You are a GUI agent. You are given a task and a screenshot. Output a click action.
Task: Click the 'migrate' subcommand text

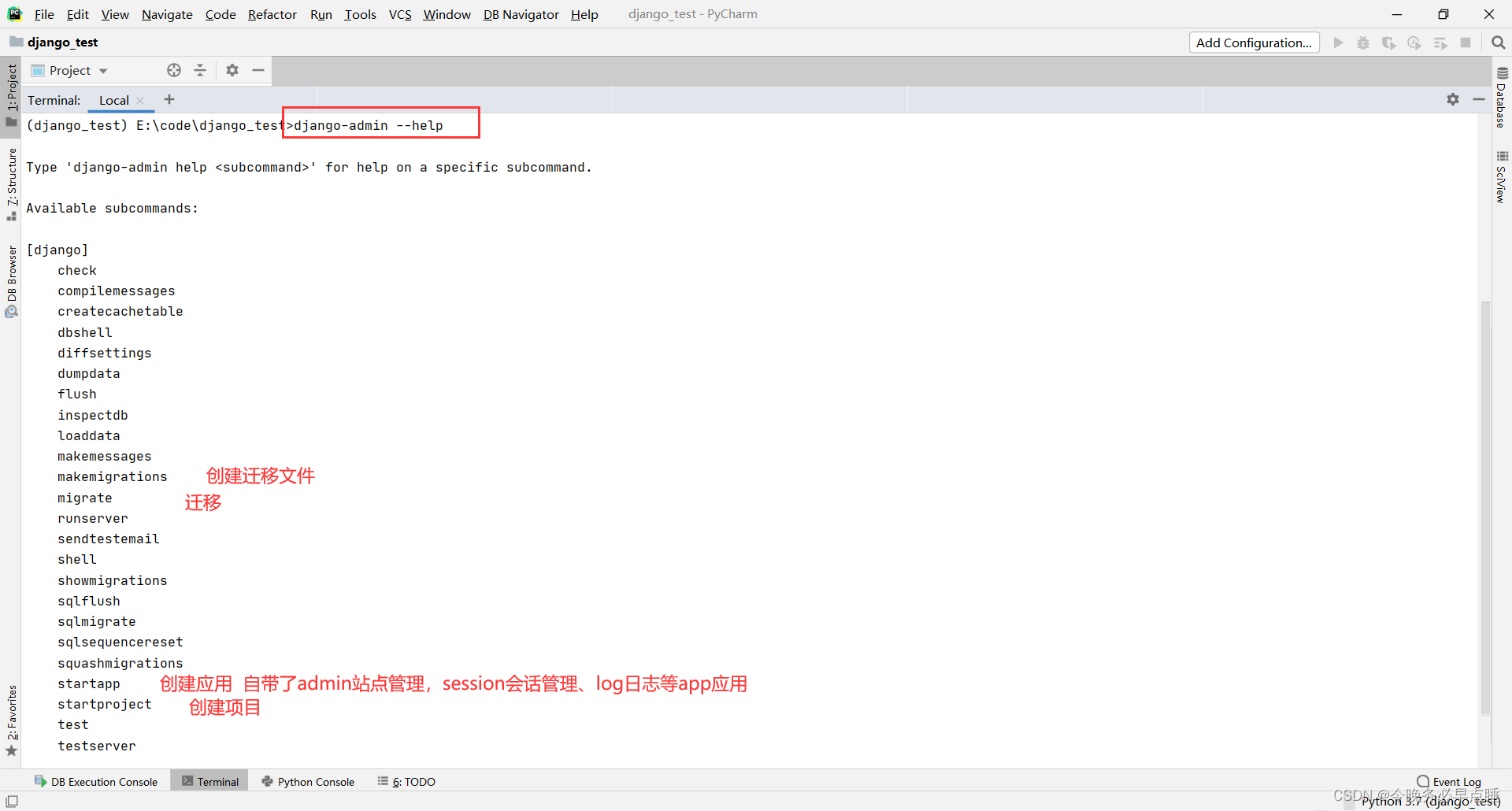(x=84, y=498)
